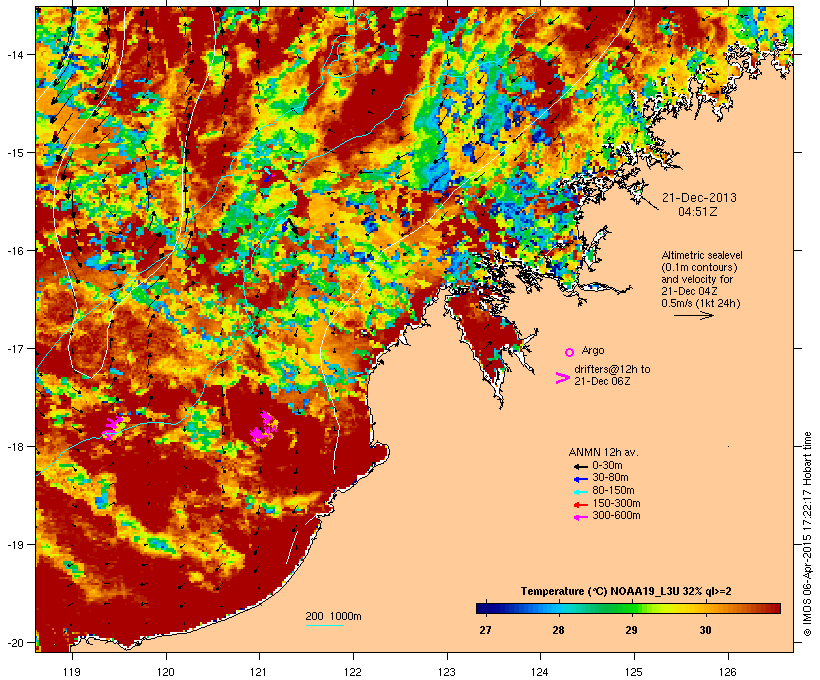Click the longitude 122 axis label
Viewport: 820px width, 680px height.
353,672
